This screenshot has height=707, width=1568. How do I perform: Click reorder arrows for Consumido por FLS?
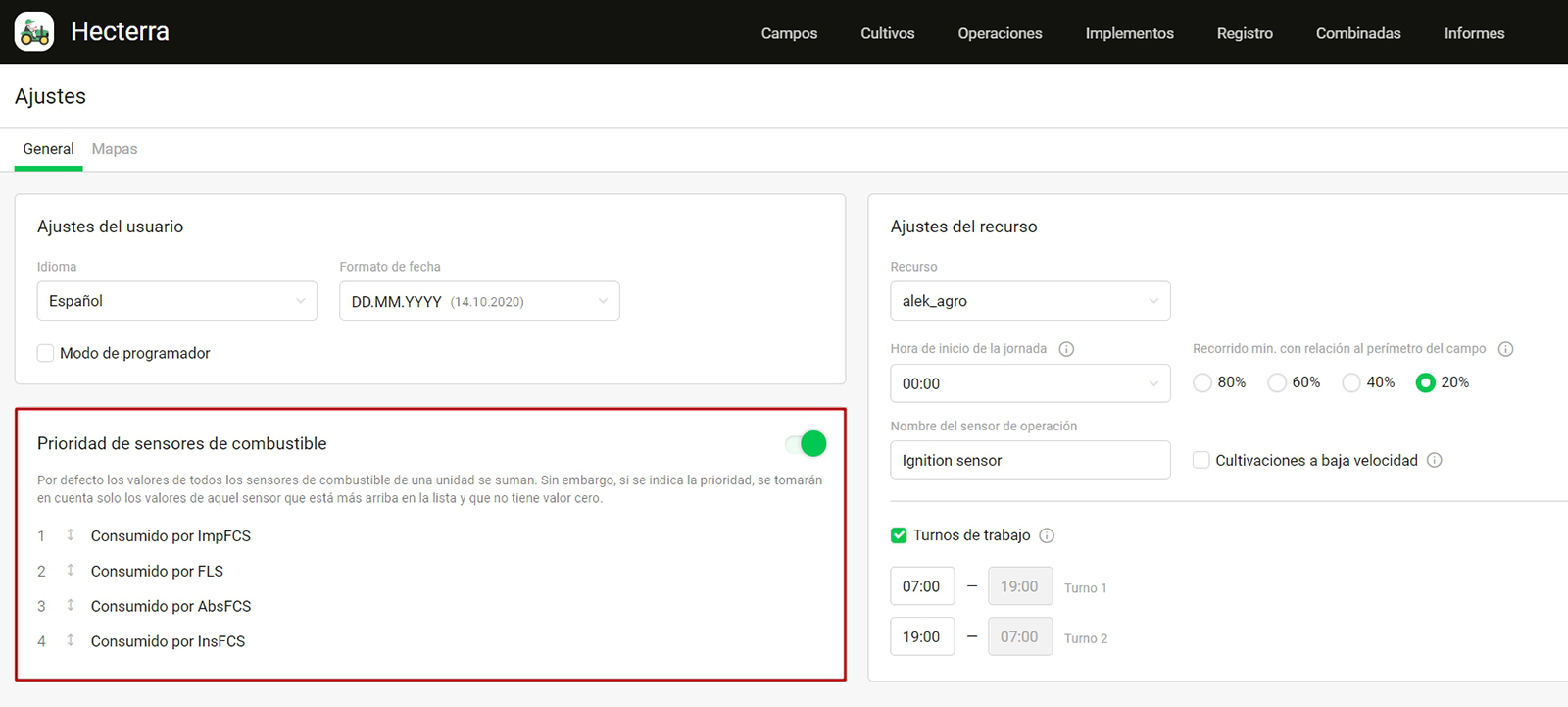[x=71, y=571]
